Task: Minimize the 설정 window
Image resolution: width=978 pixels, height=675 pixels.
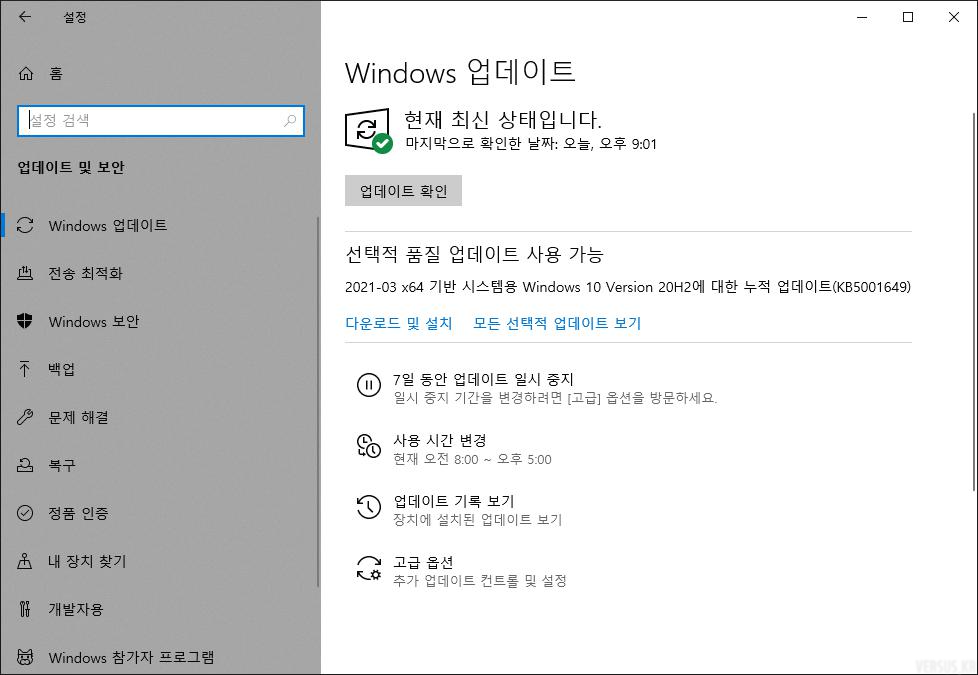Action: point(863,17)
